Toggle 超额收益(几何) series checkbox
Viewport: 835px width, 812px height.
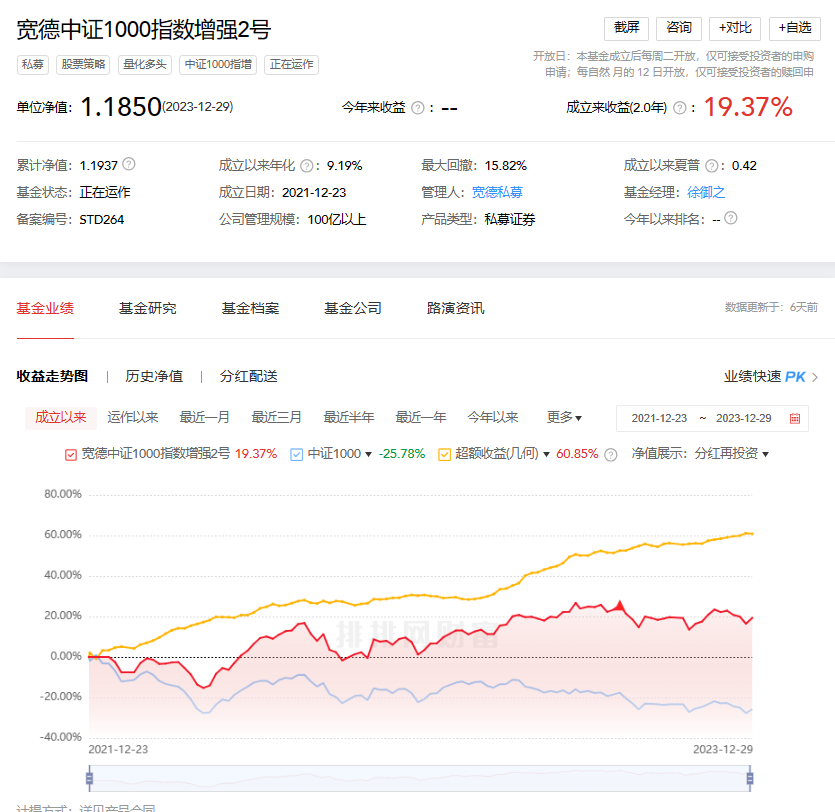point(444,455)
